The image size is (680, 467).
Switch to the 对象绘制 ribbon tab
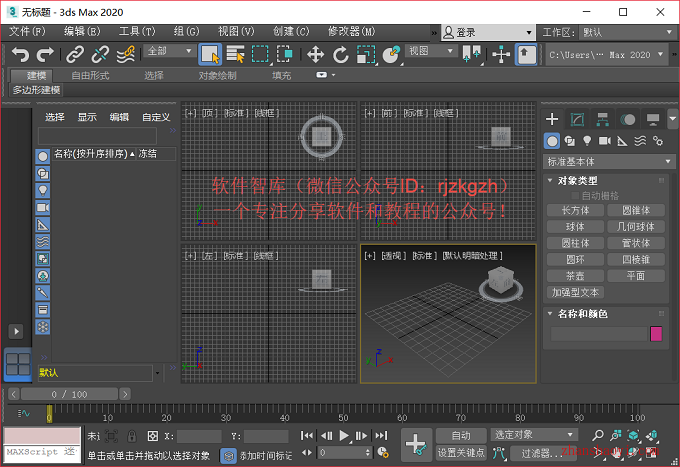click(x=217, y=75)
